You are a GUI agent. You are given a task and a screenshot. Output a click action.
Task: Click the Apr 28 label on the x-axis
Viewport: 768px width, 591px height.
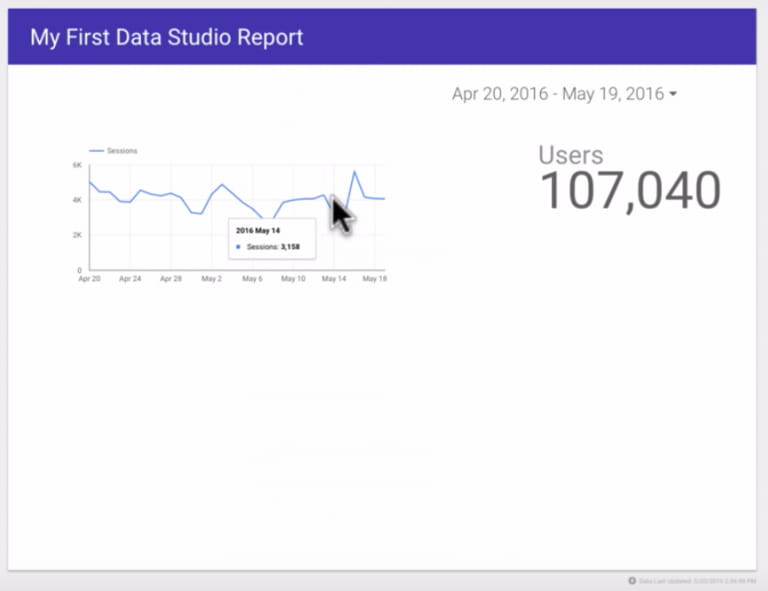point(170,279)
